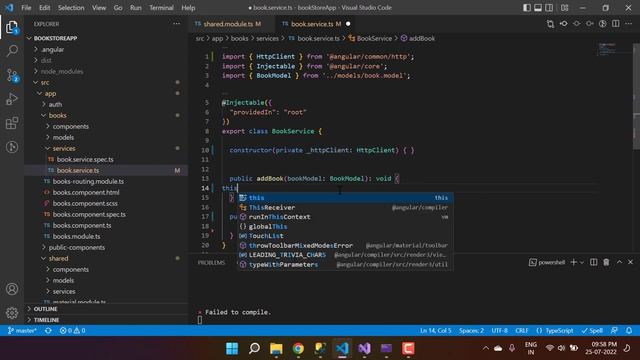Viewport: 640px width, 360px height.
Task: Toggle panel layout icon in title bar
Action: [x=538, y=8]
